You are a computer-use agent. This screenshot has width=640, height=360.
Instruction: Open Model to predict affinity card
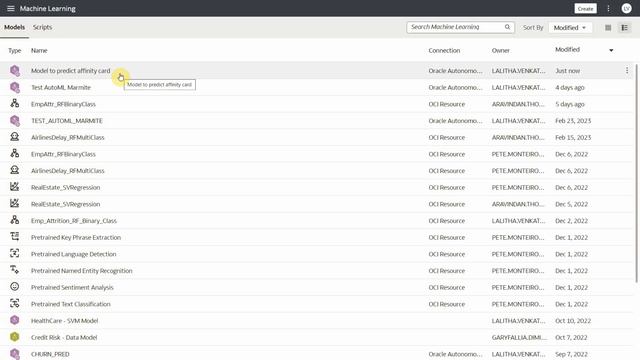point(71,71)
